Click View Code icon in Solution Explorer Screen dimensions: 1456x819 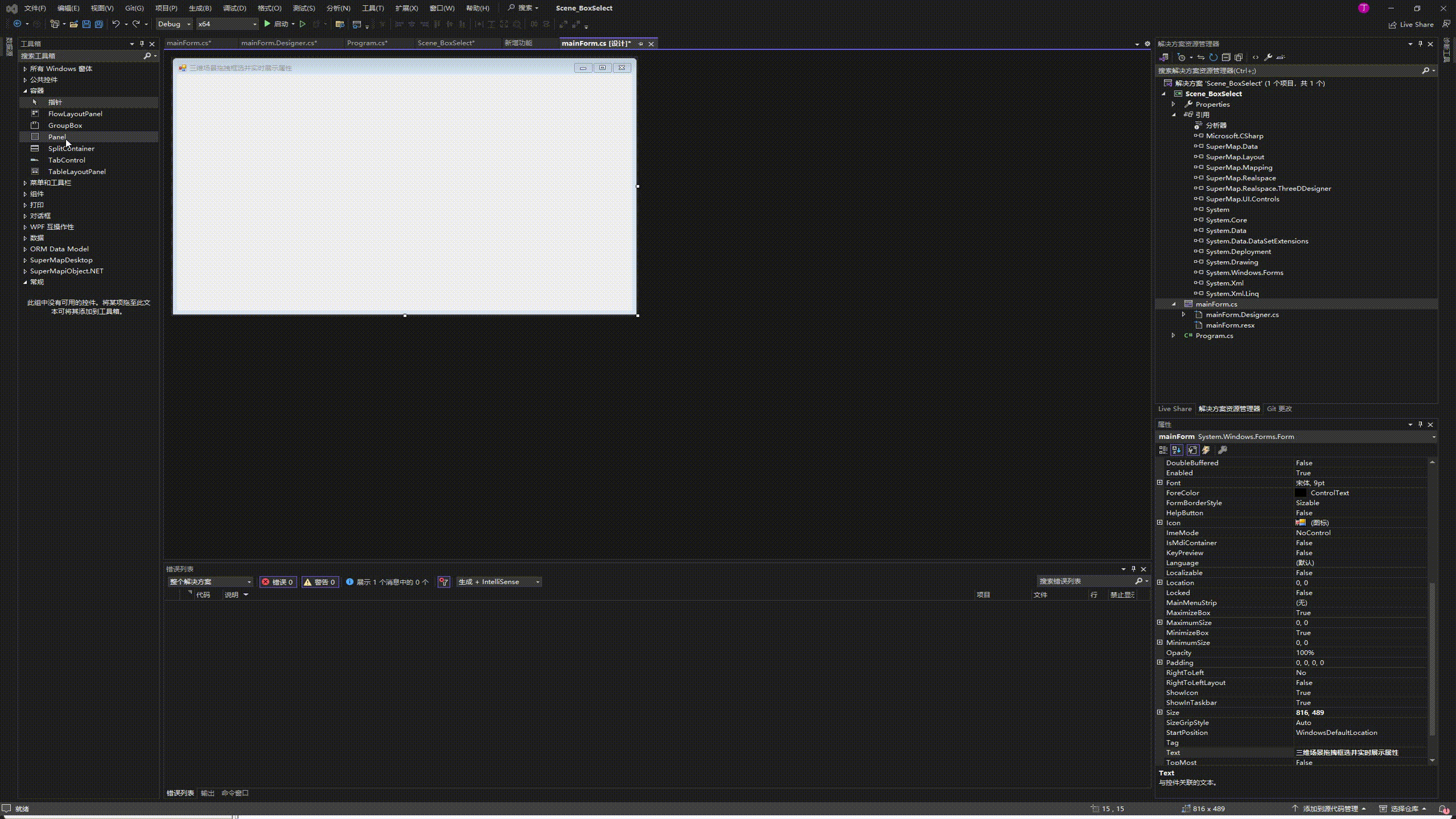coord(1255,57)
